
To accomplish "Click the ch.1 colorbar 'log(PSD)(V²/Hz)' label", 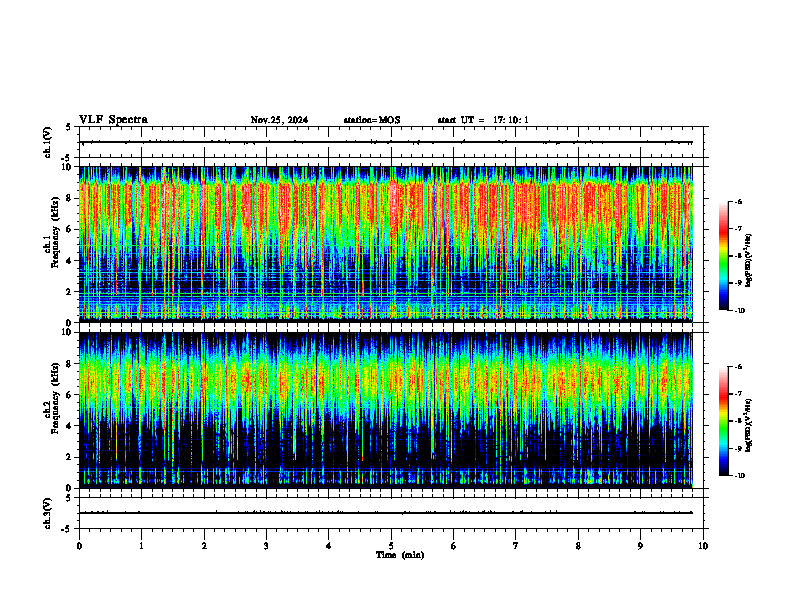I will [749, 260].
